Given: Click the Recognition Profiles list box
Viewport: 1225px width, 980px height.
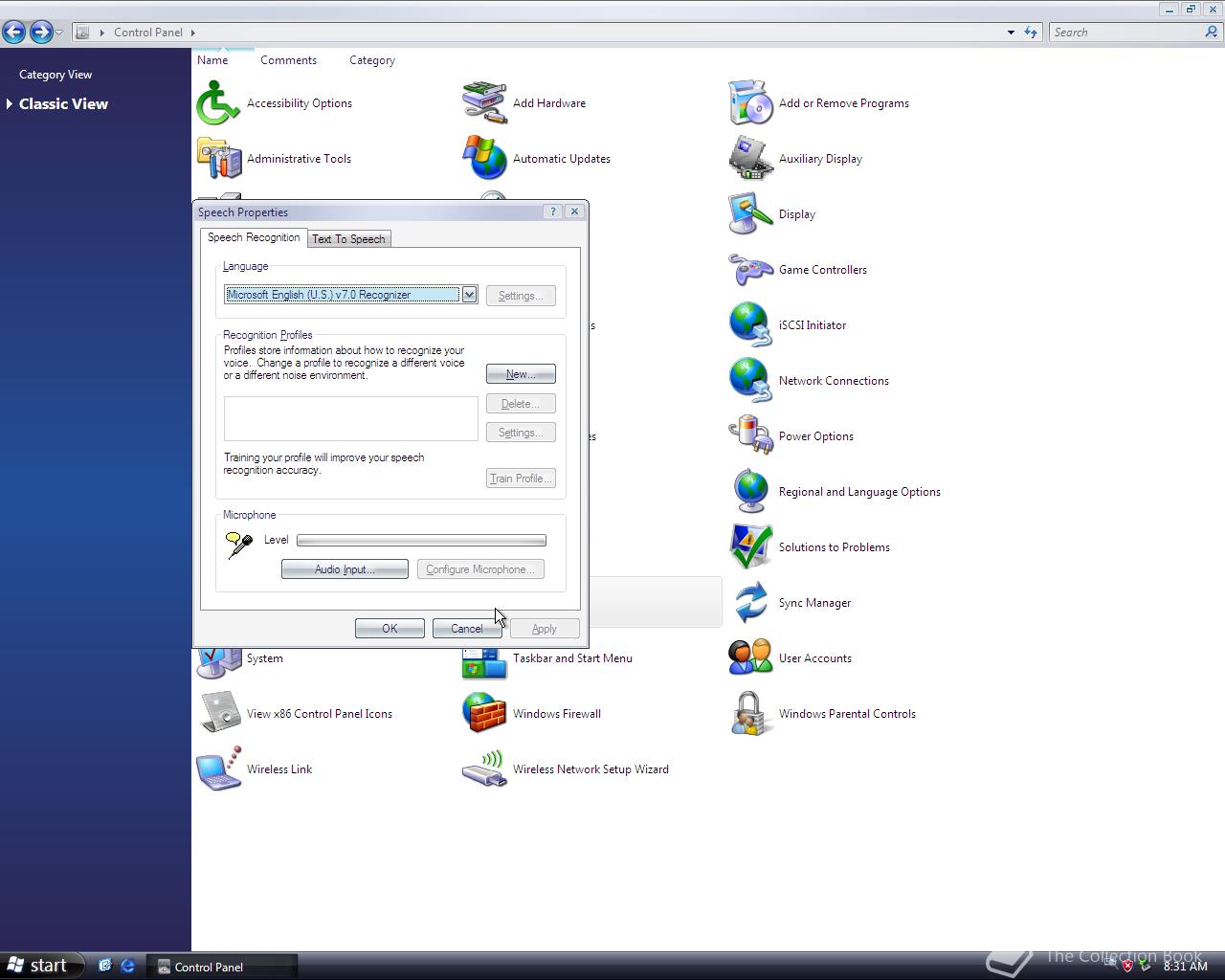Looking at the screenshot, I should pos(350,418).
